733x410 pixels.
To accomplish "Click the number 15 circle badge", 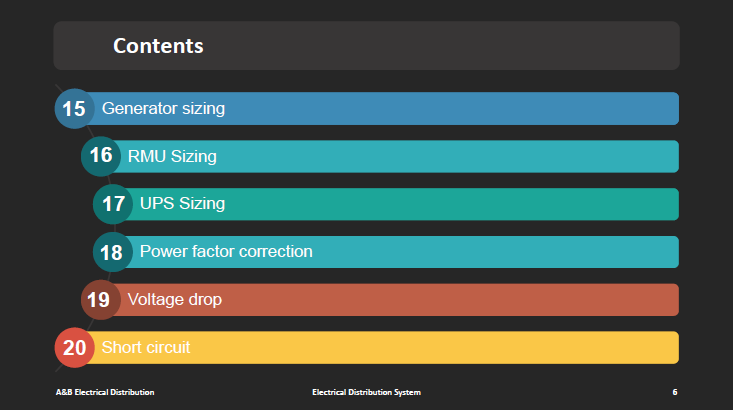I will tap(75, 108).
